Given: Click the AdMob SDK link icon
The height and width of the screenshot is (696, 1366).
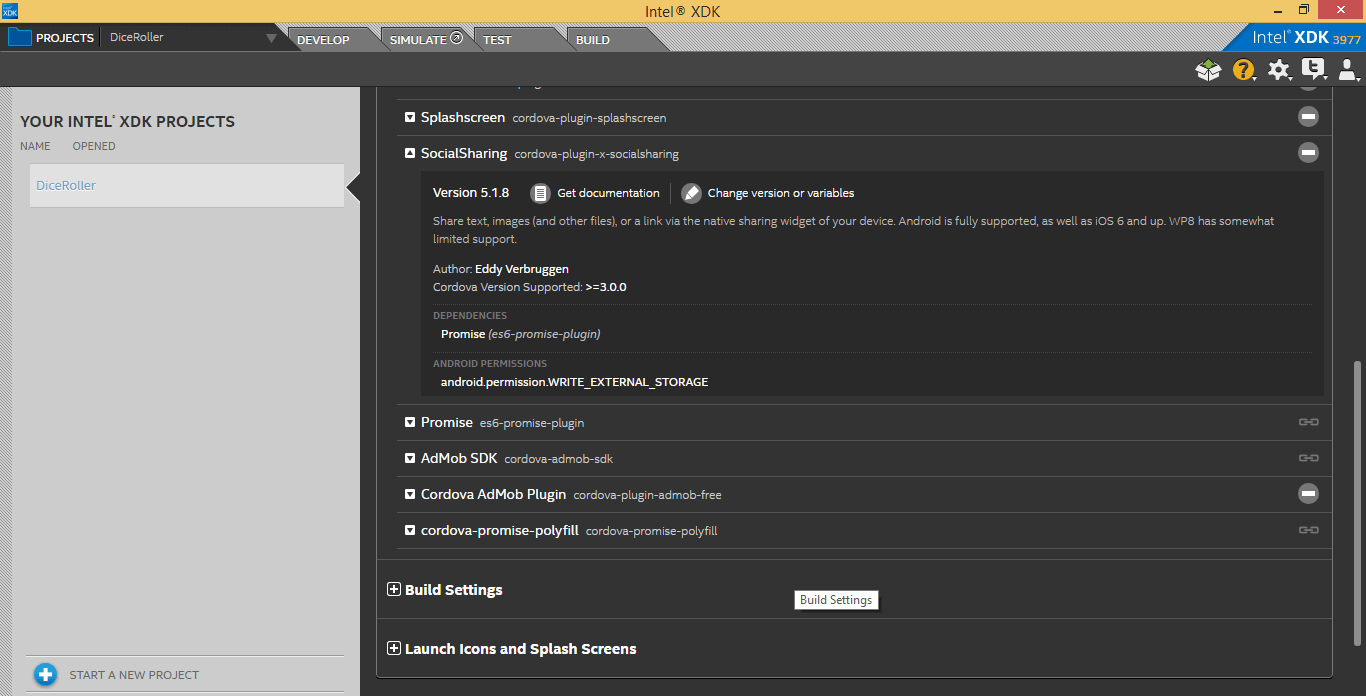Looking at the screenshot, I should (x=1308, y=458).
